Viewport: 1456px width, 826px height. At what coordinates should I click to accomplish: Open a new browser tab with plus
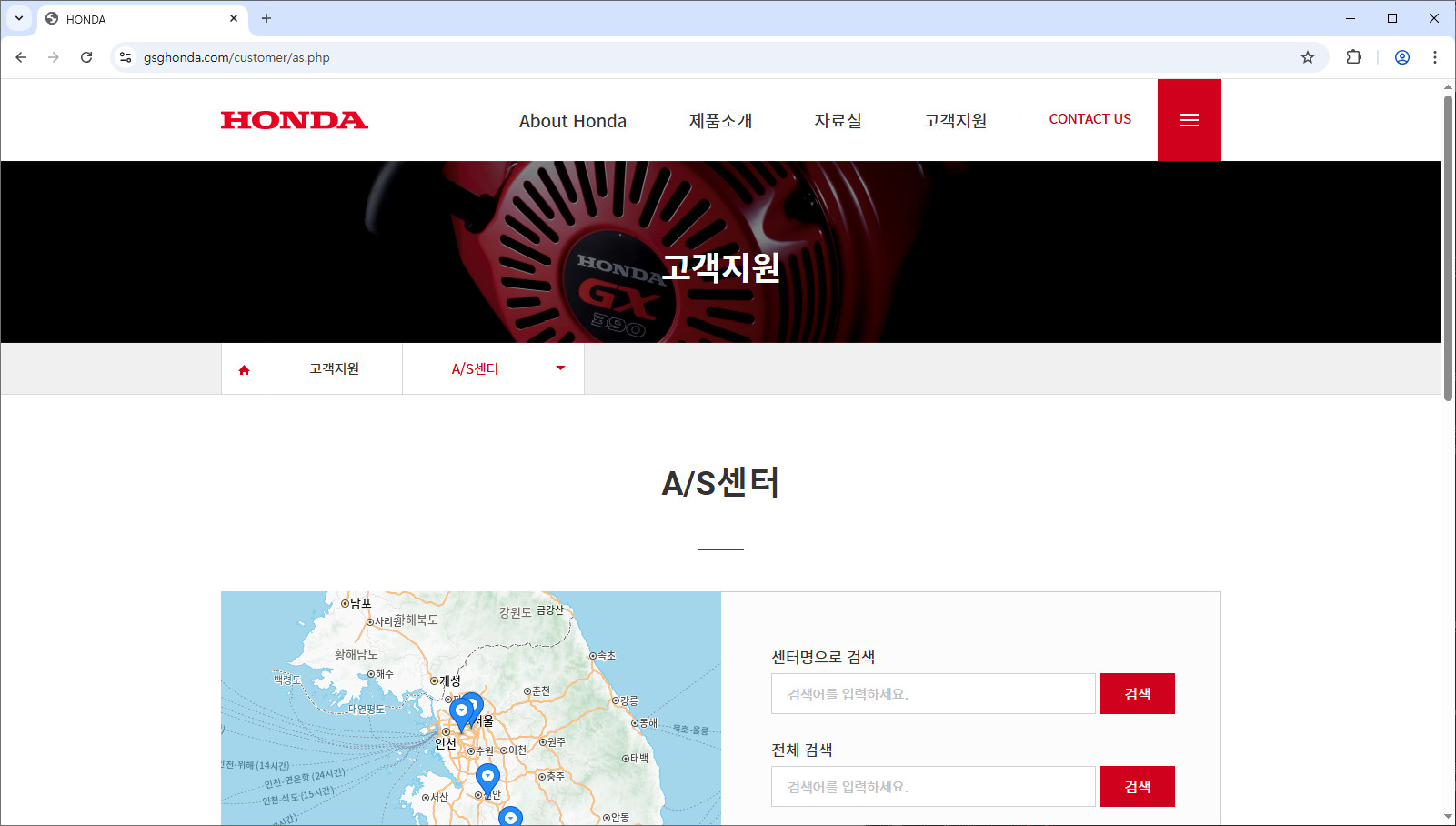(266, 18)
